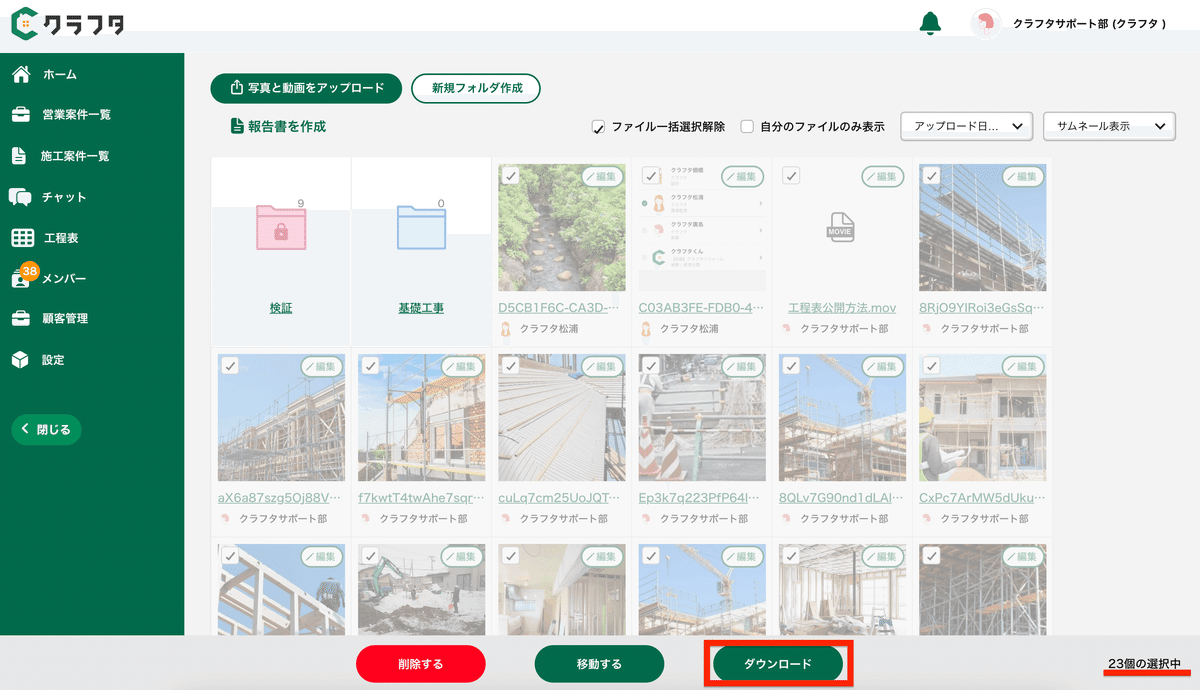Click ダウンロード button
This screenshot has width=1200, height=690.
point(778,664)
